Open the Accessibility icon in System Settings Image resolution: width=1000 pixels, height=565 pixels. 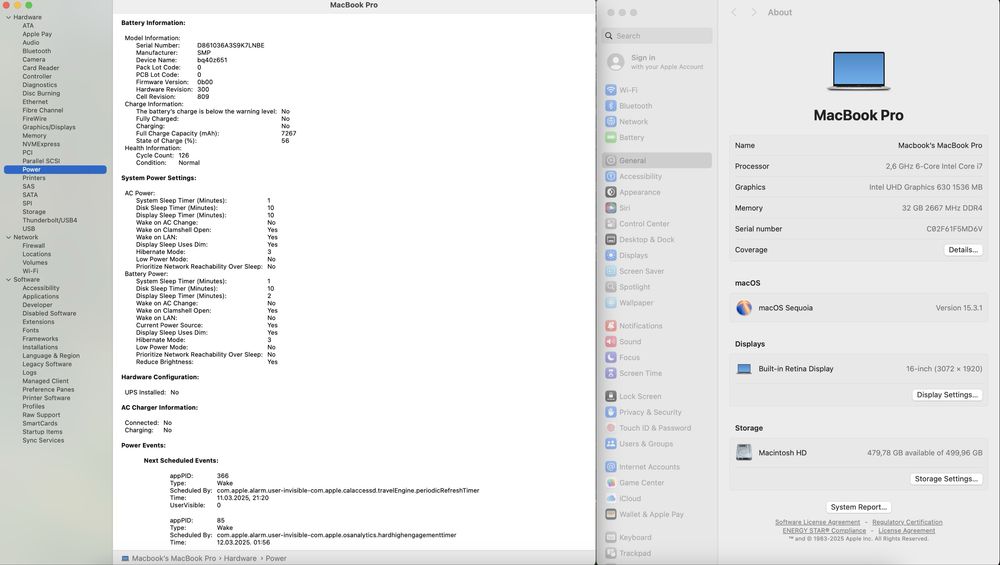(x=611, y=176)
